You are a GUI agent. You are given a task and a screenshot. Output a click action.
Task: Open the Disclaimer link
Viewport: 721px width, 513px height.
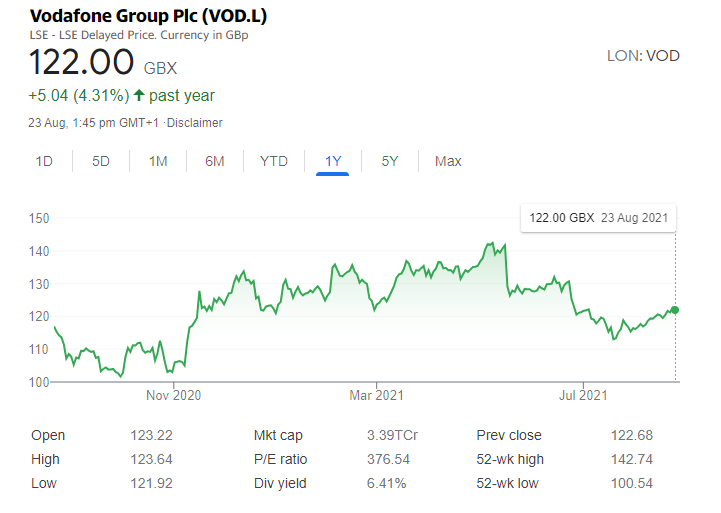tap(195, 123)
